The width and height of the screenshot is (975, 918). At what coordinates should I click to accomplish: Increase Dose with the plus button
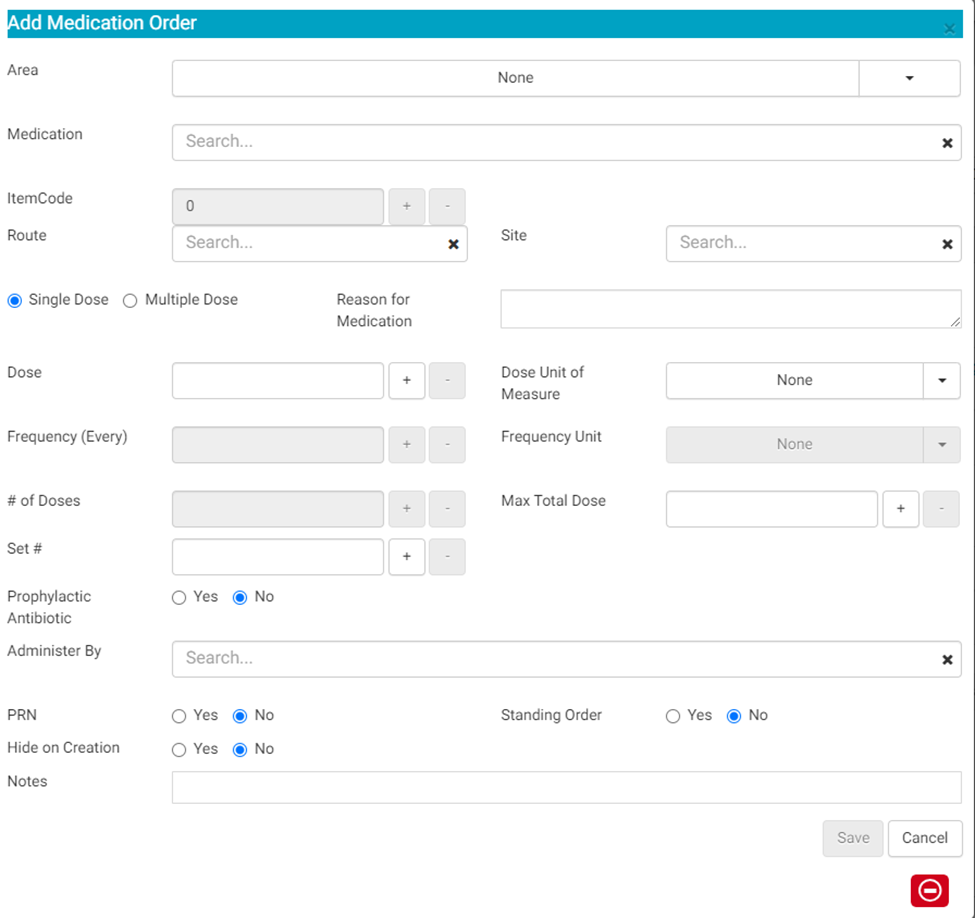(x=407, y=381)
